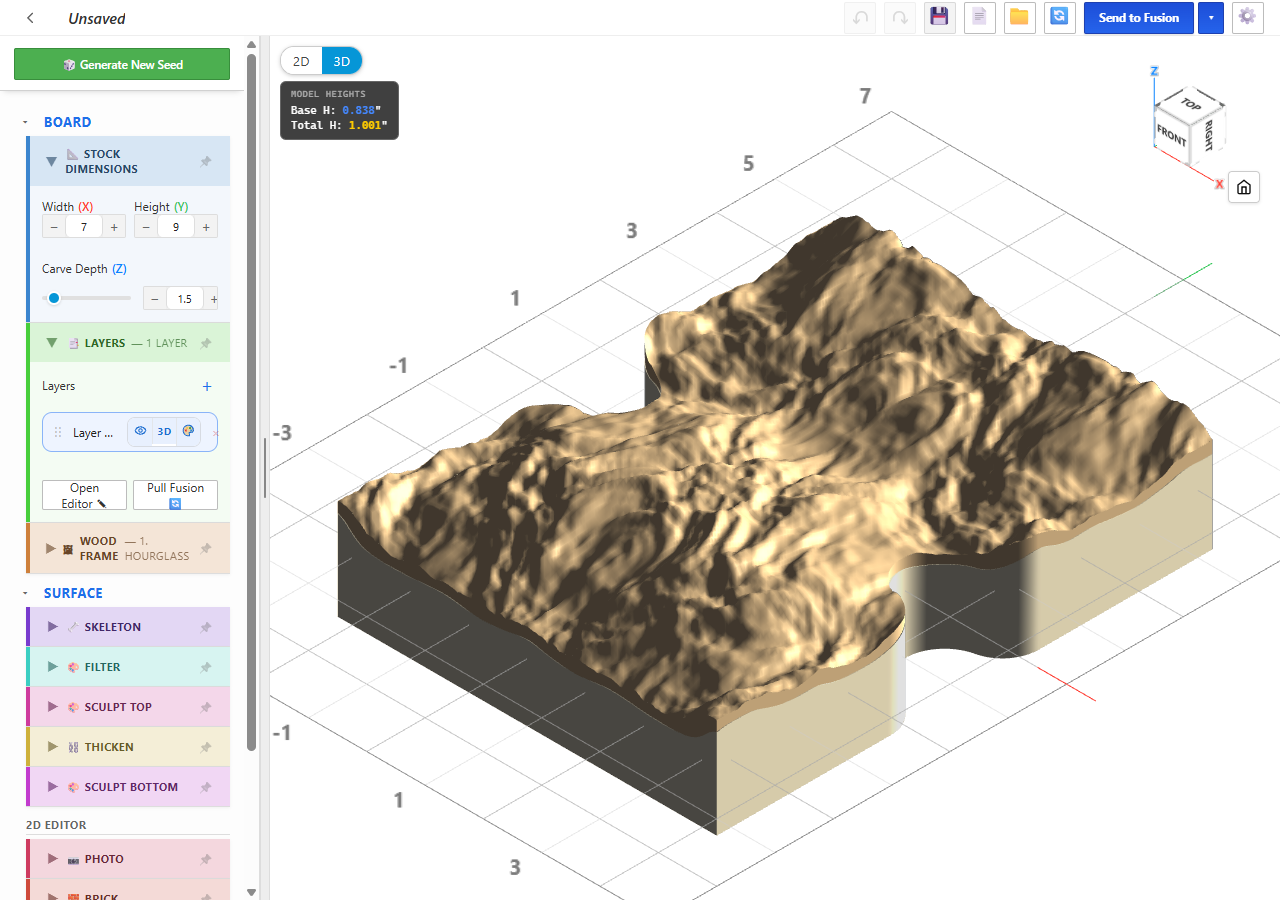Click the Carve Depth slider handle
This screenshot has height=900, width=1280.
pyautogui.click(x=54, y=298)
